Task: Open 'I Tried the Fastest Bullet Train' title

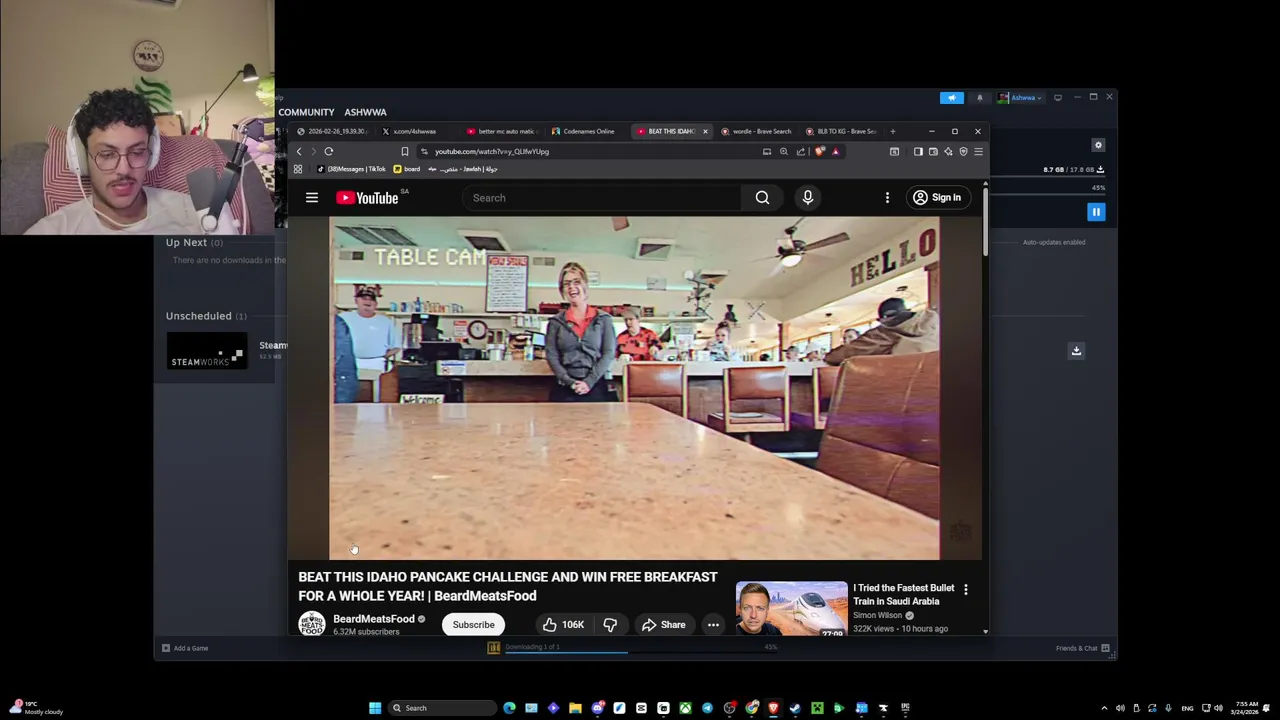Action: click(x=903, y=594)
